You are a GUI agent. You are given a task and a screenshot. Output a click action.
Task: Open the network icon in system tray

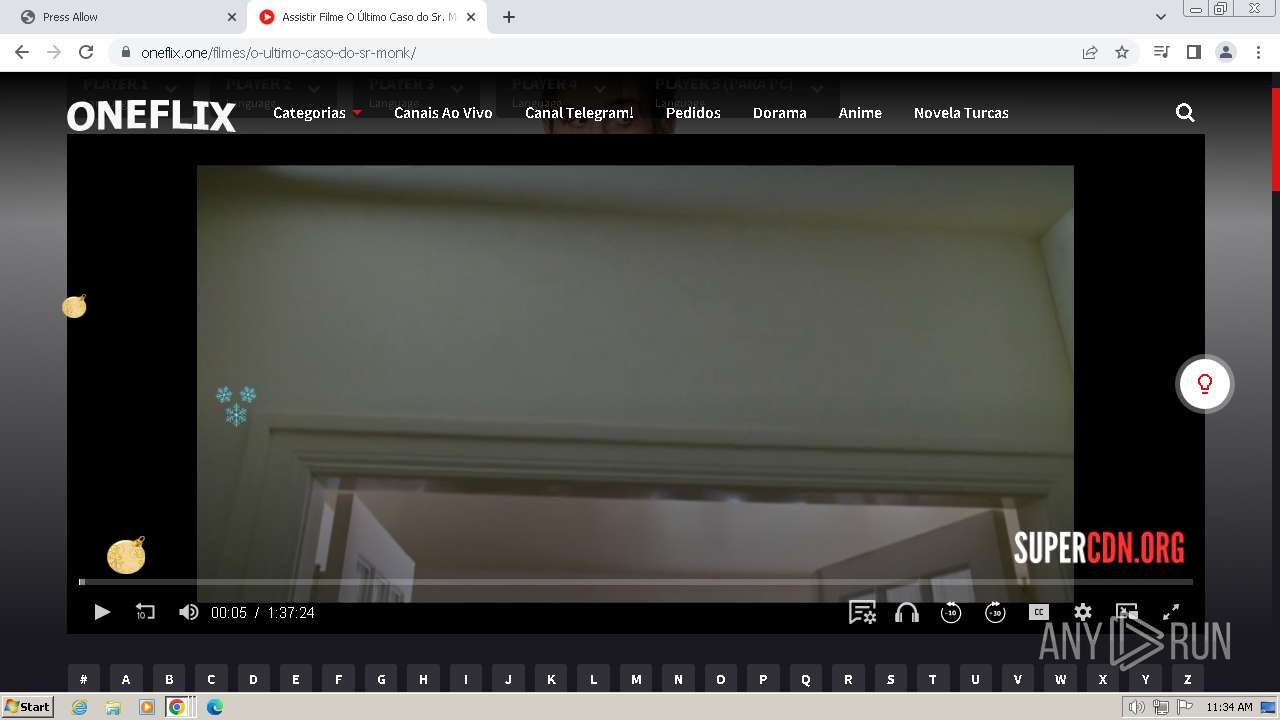pos(1160,708)
